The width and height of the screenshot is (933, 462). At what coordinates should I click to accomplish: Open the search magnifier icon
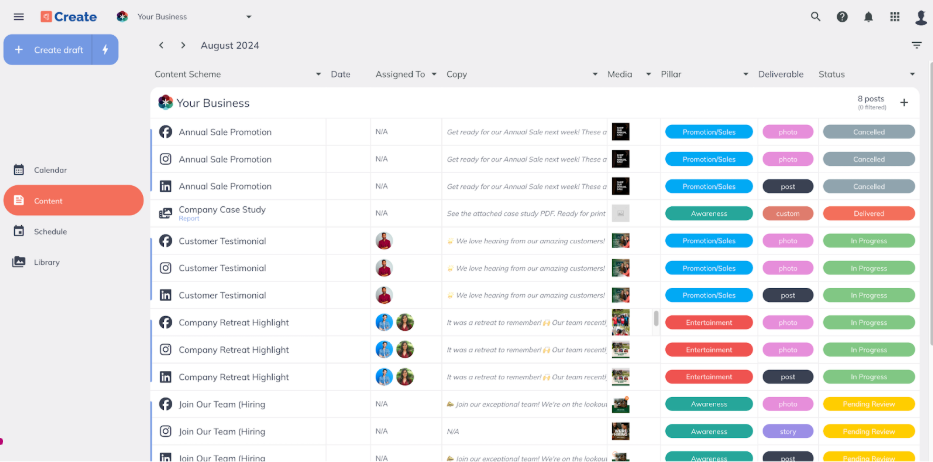point(816,17)
